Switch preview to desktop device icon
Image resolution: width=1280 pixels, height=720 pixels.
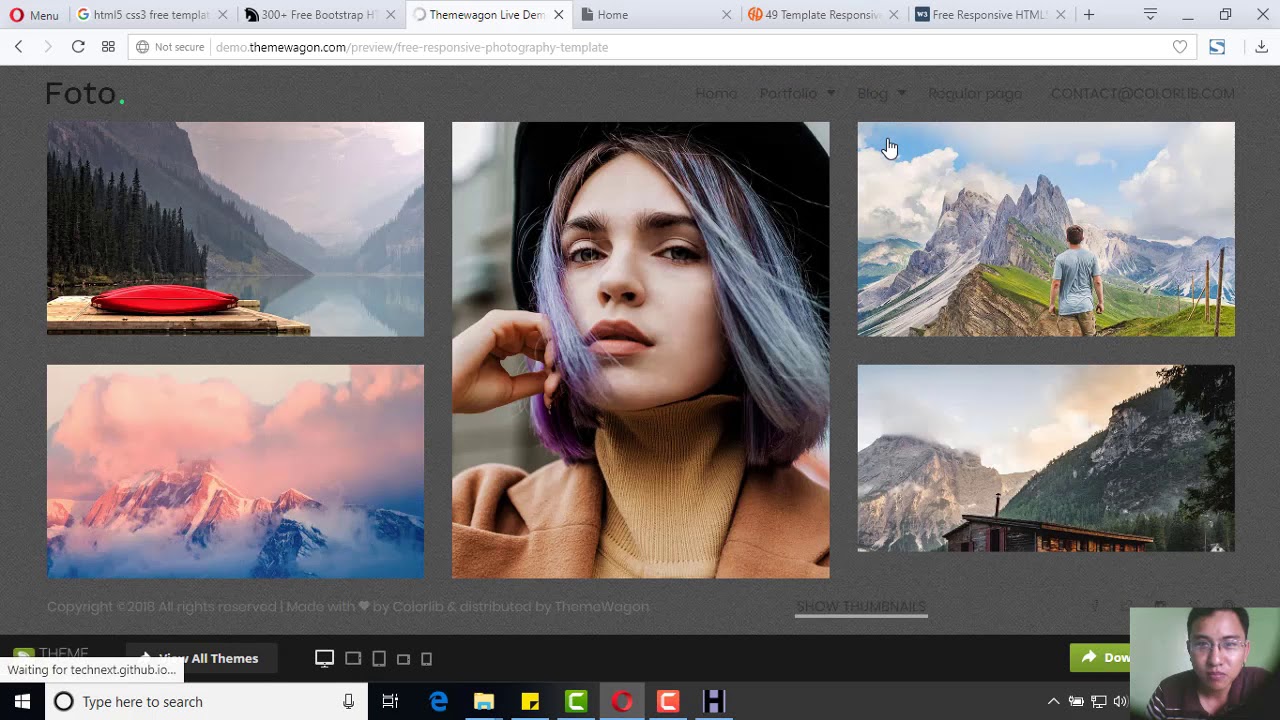tap(324, 658)
